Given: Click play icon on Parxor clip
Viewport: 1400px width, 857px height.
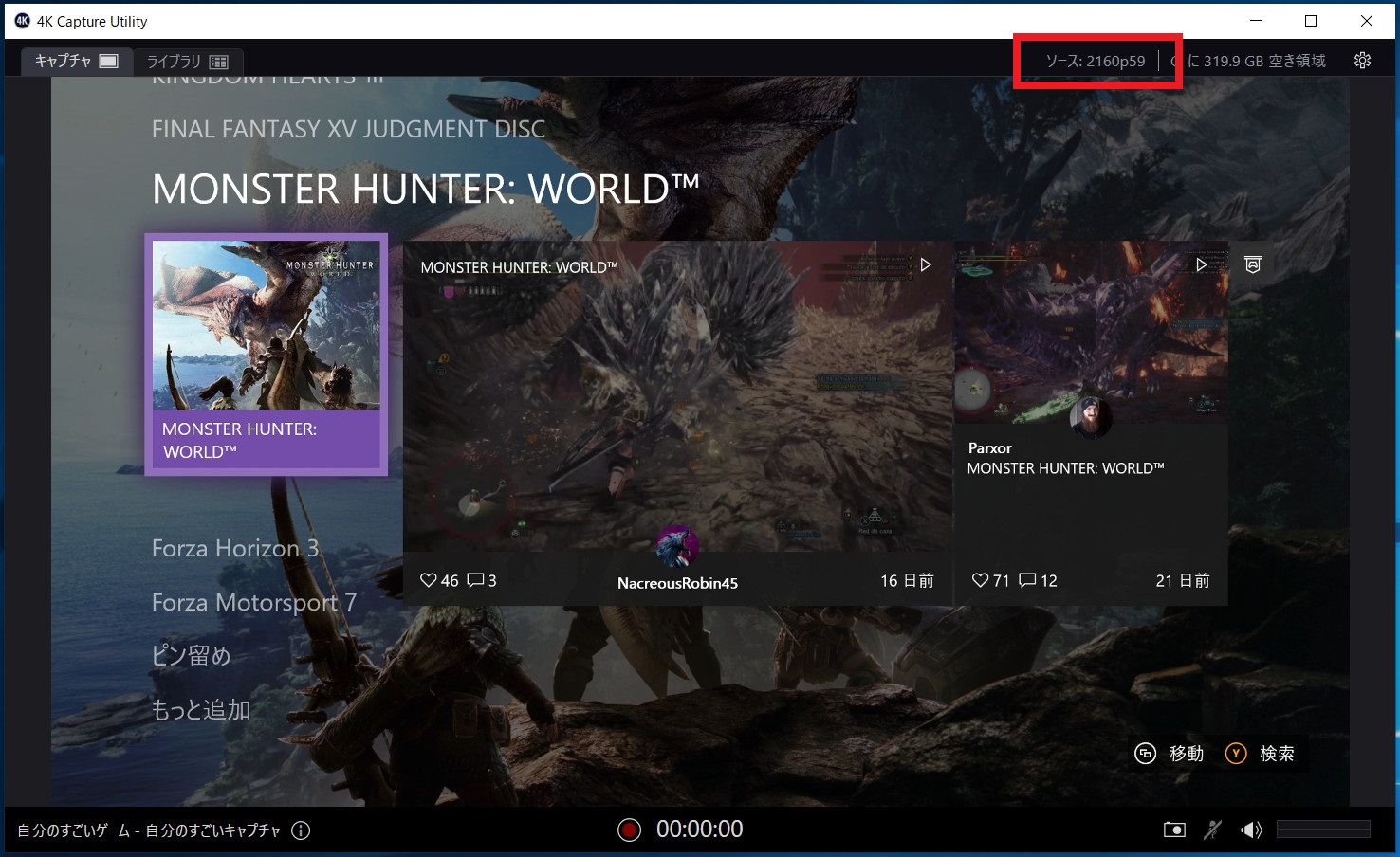Looking at the screenshot, I should (1201, 265).
